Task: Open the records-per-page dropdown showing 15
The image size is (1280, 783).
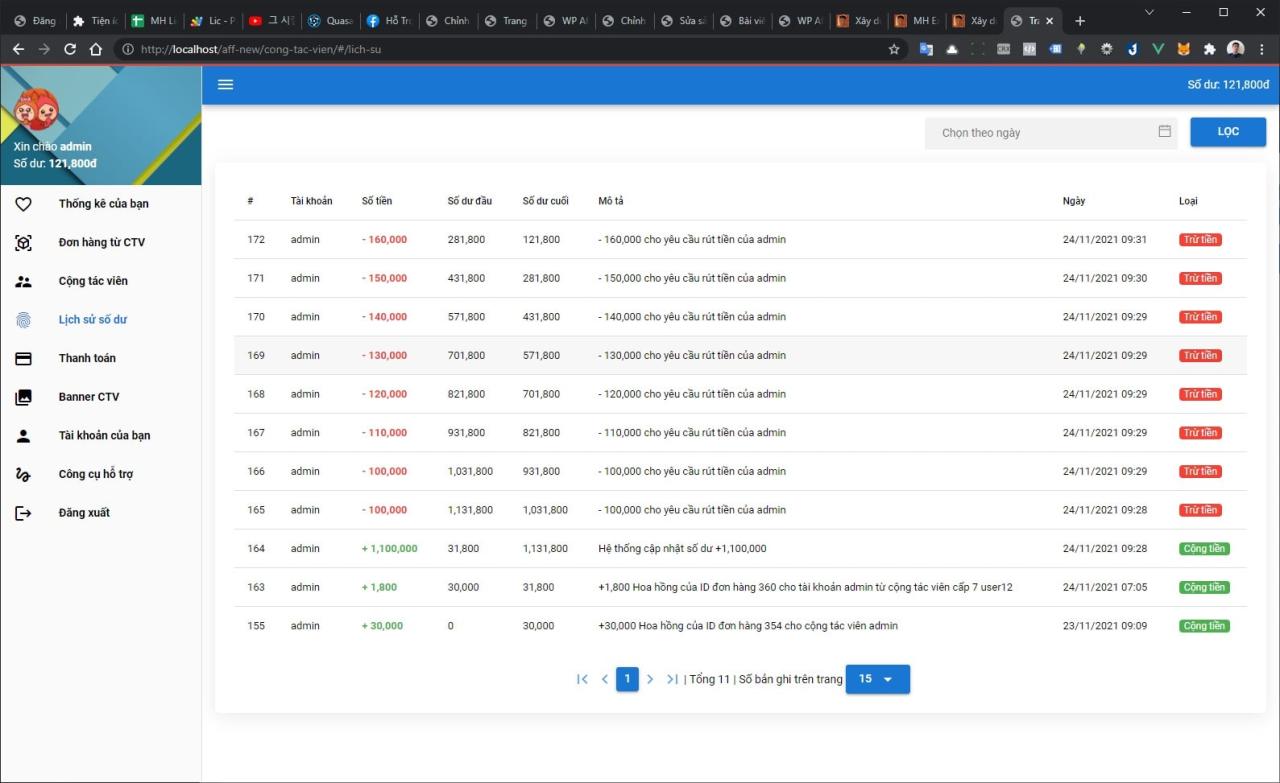Action: [877, 678]
